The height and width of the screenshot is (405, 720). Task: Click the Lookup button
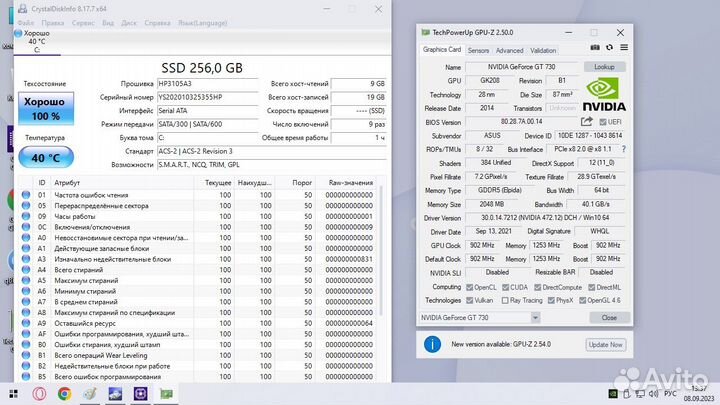pyautogui.click(x=604, y=67)
